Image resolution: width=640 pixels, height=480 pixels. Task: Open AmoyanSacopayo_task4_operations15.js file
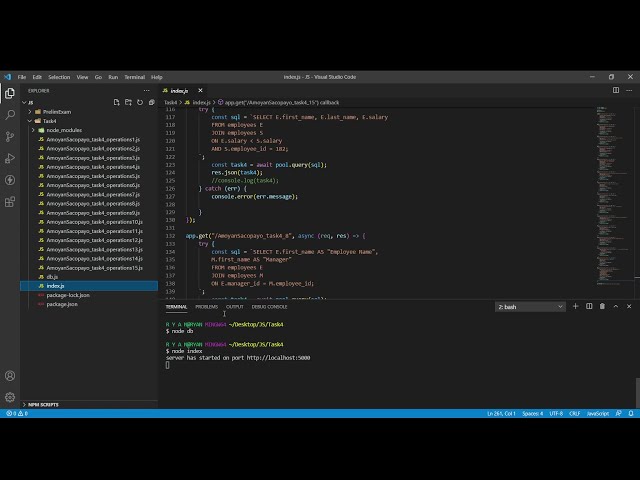(95, 268)
